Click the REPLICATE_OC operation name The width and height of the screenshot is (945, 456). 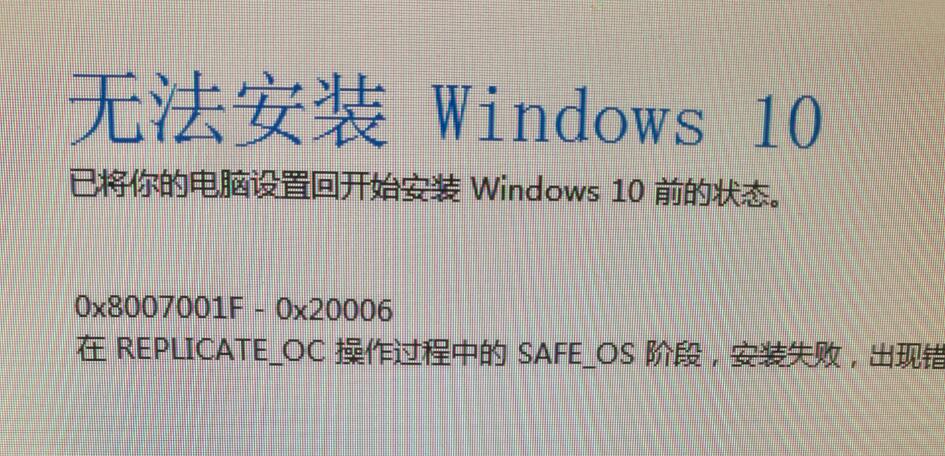216,351
